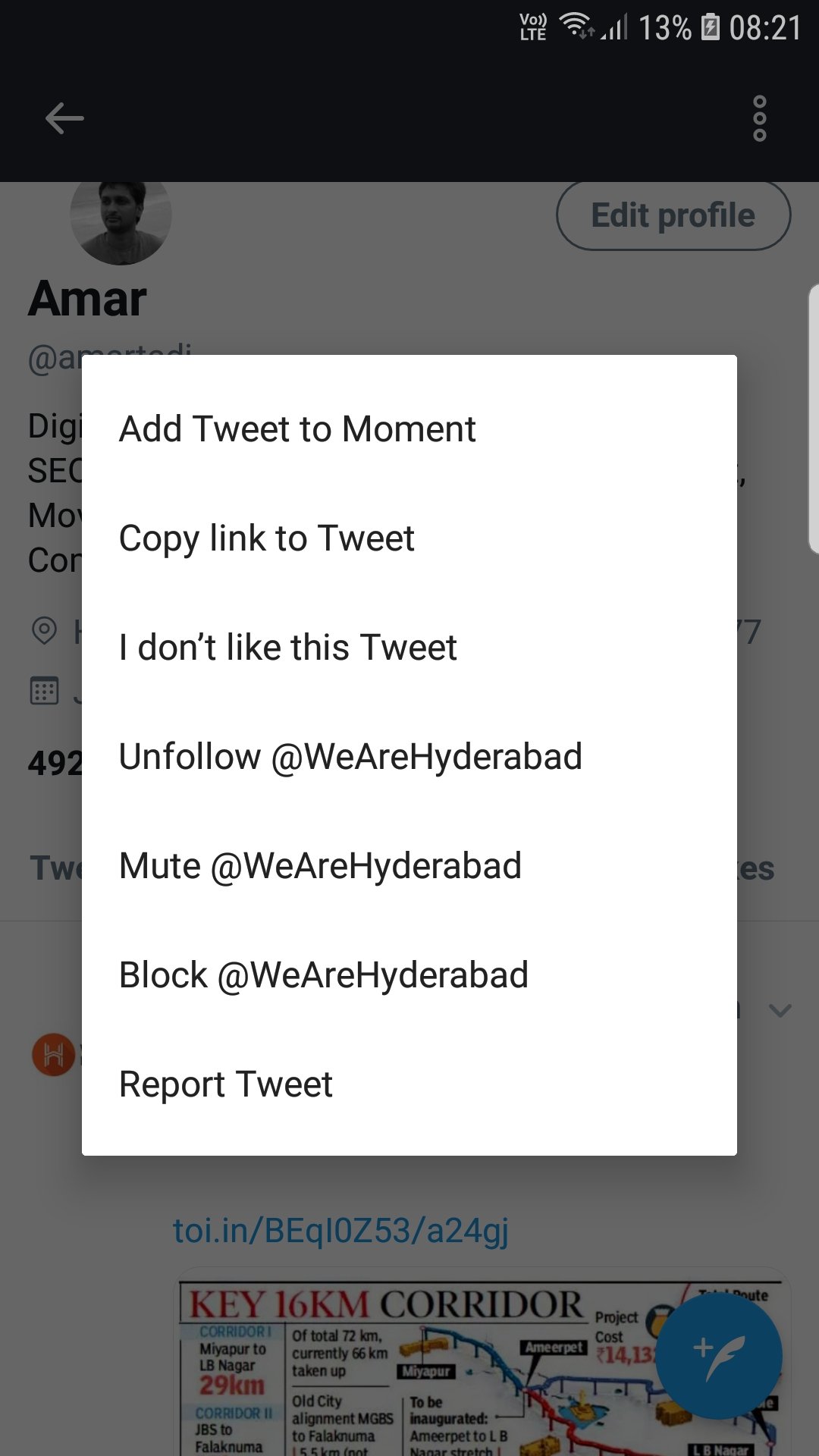Choose Report Tweet option
The height and width of the screenshot is (1456, 819).
pos(226,1084)
